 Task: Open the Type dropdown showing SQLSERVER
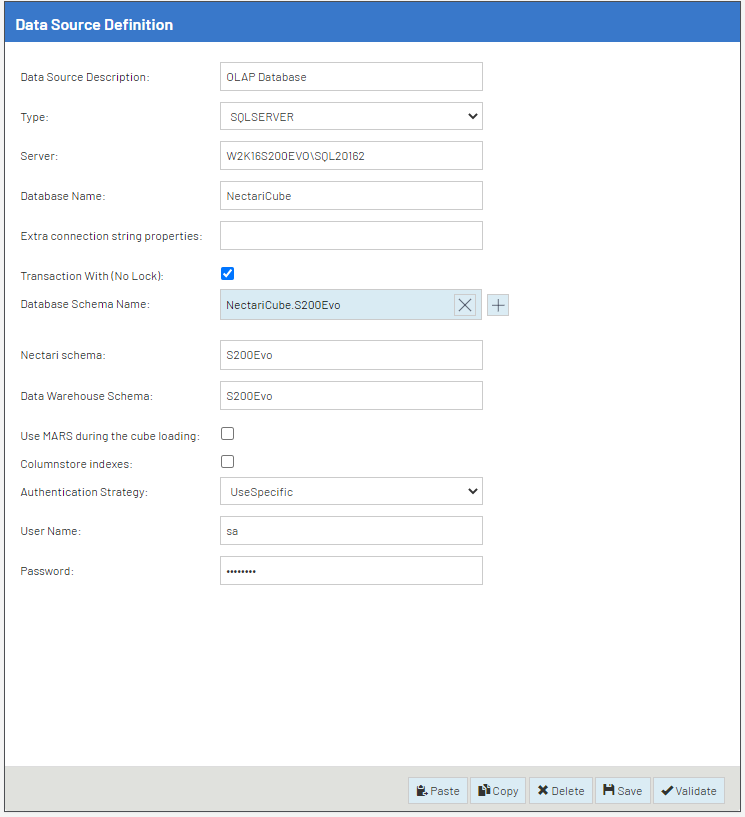click(351, 116)
